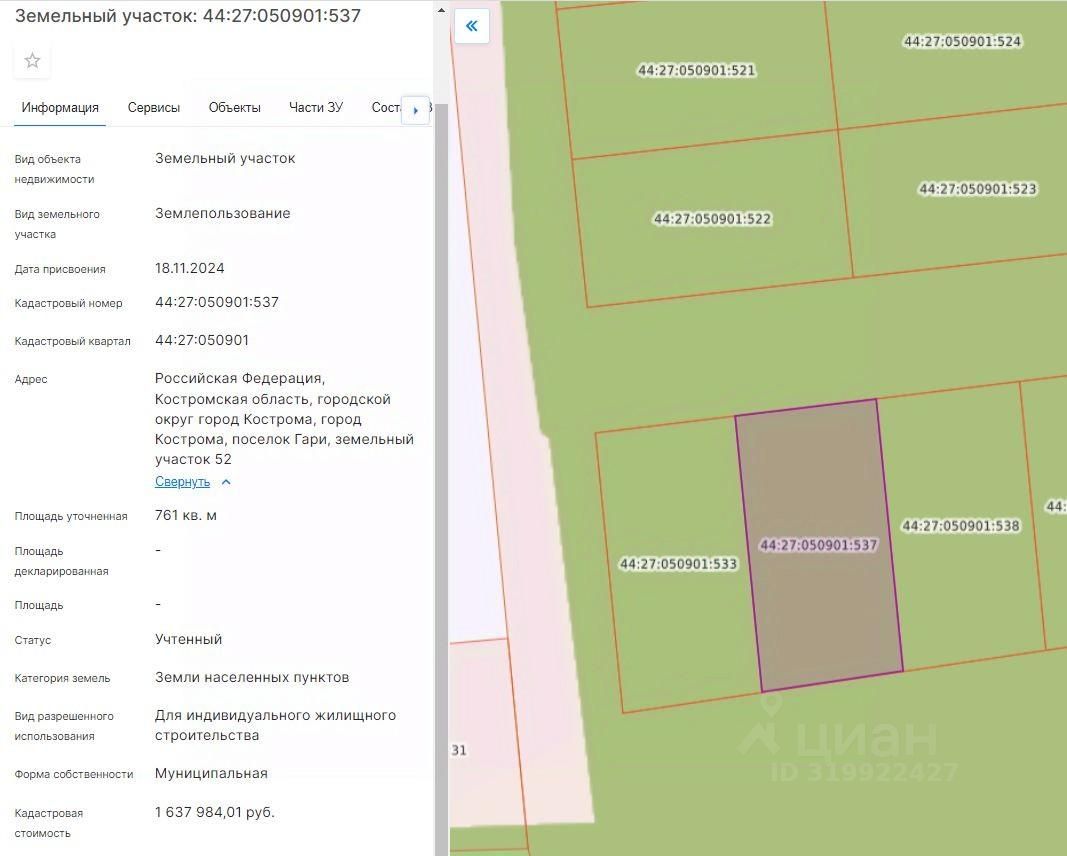
Task: Click the status value Учтенный
Action: 188,640
